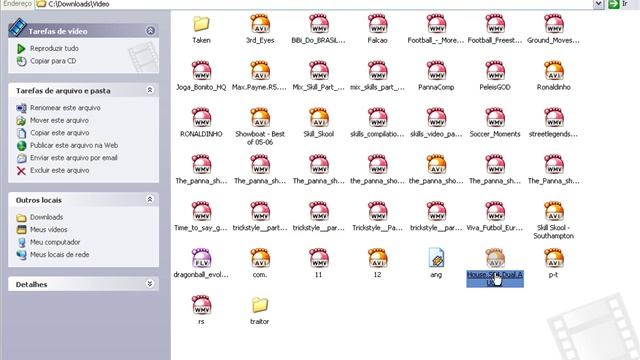This screenshot has width=640, height=360.
Task: Click Copiar este arquivo
Action: click(x=60, y=133)
